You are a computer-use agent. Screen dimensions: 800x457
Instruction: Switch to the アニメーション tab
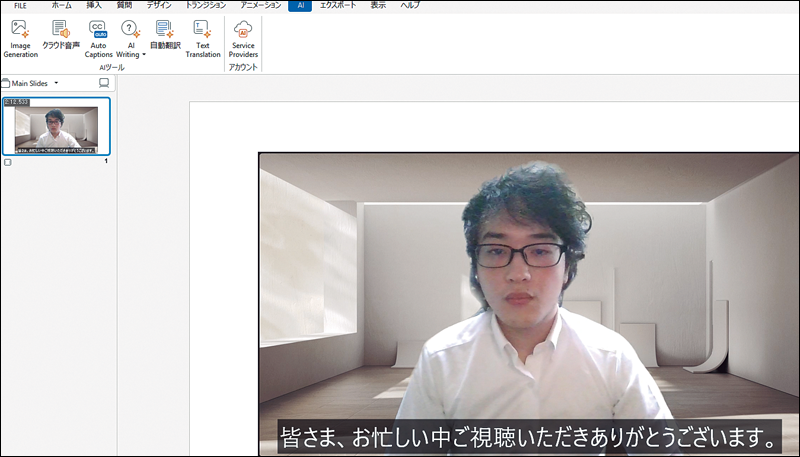260,5
